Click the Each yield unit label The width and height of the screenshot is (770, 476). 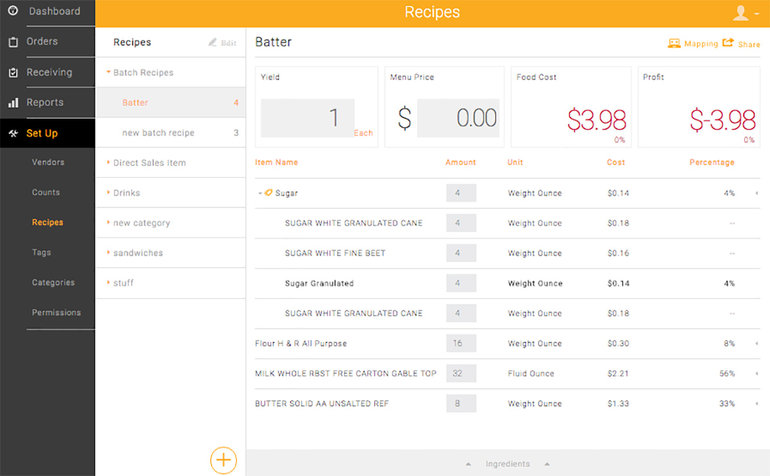(363, 133)
